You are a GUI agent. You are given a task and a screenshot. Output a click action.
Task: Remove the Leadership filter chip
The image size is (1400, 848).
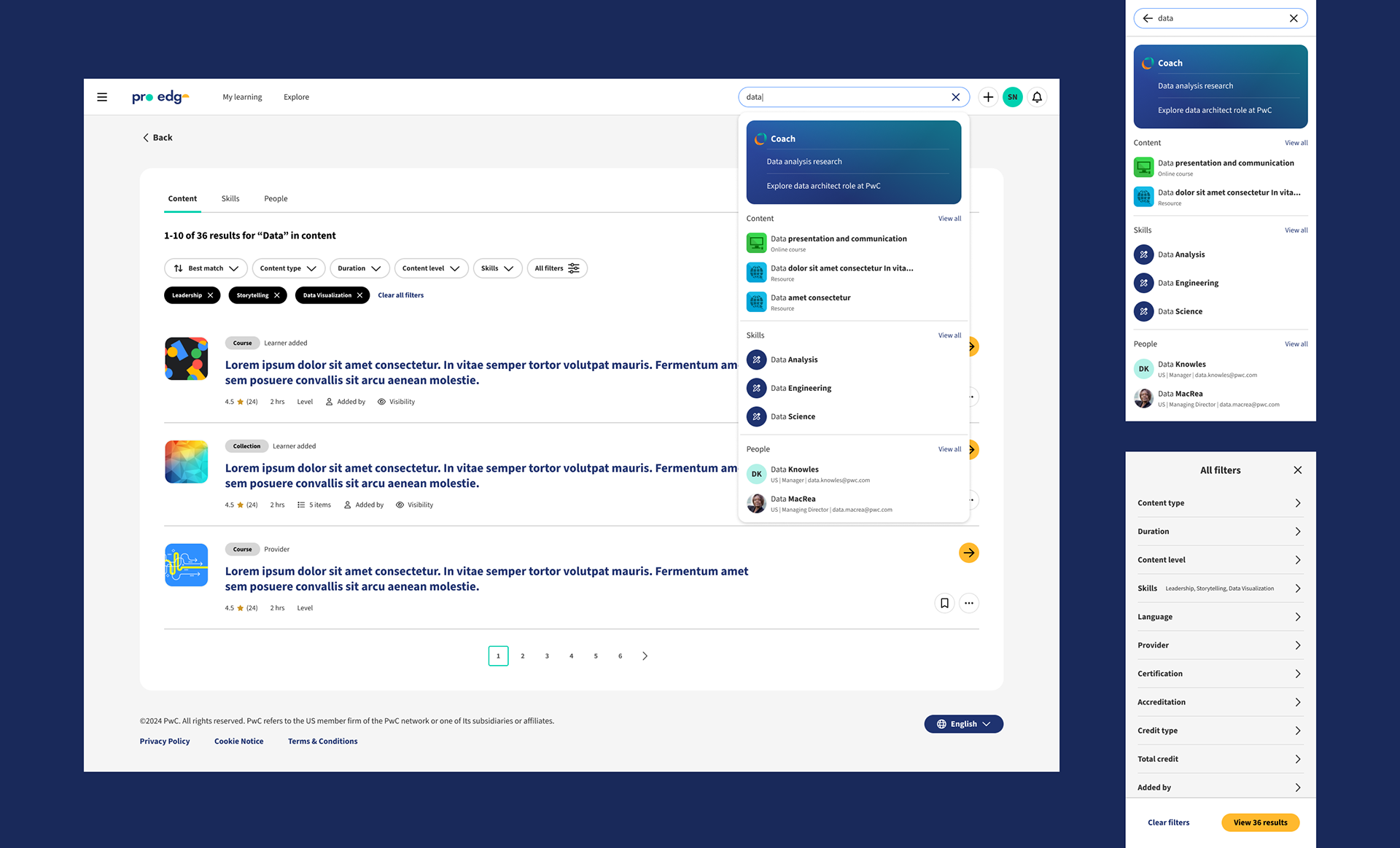210,295
